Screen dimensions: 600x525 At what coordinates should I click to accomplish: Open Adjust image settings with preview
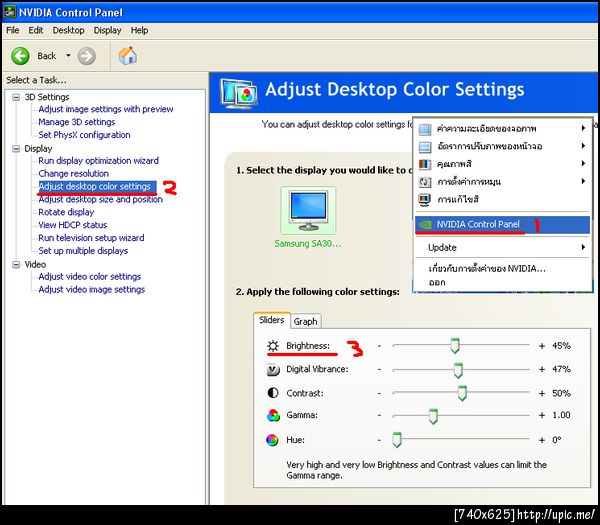point(106,109)
